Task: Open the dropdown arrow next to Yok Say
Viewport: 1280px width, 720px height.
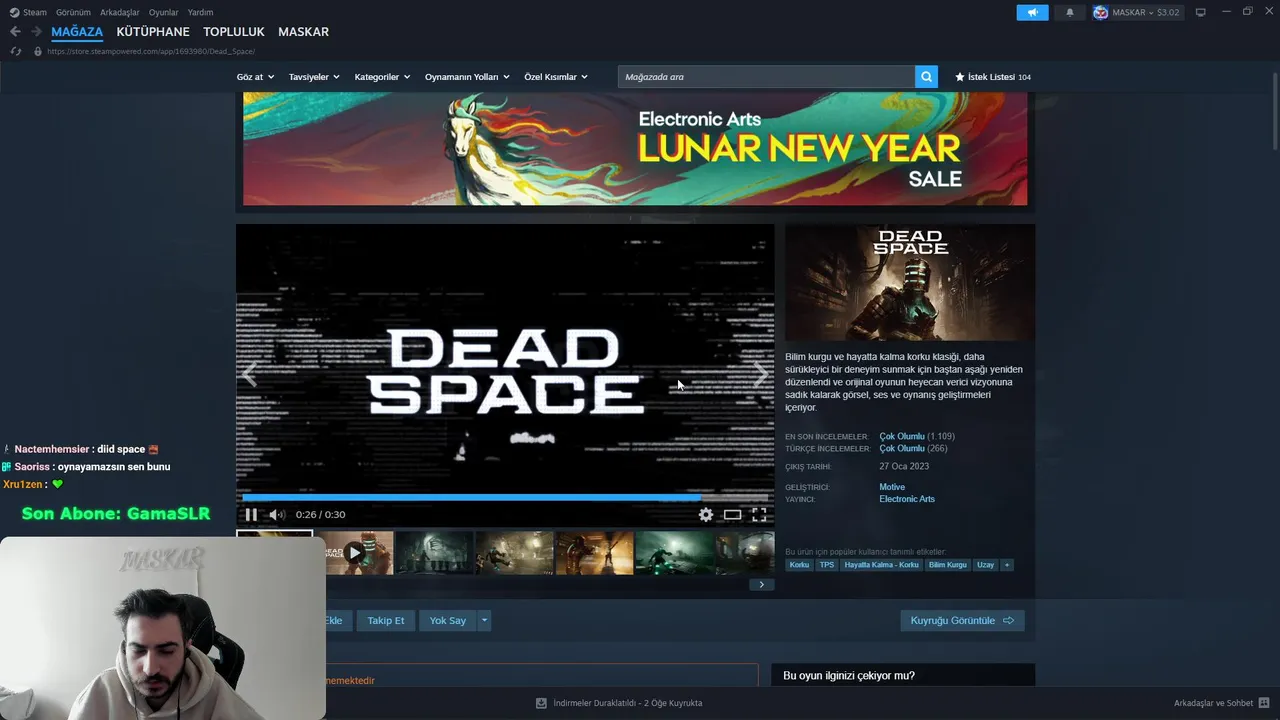Action: (x=484, y=621)
